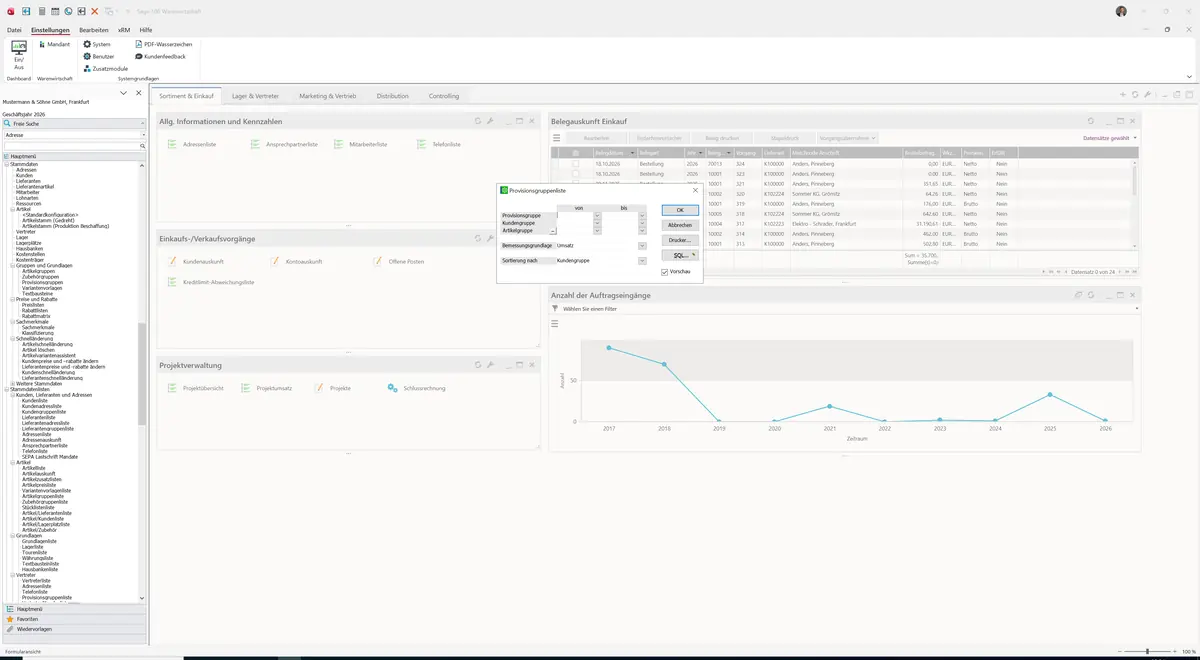Screen dimensions: 1200x660
Task: Open the Bemessungsgrundlage dropdown
Action: [x=642, y=245]
